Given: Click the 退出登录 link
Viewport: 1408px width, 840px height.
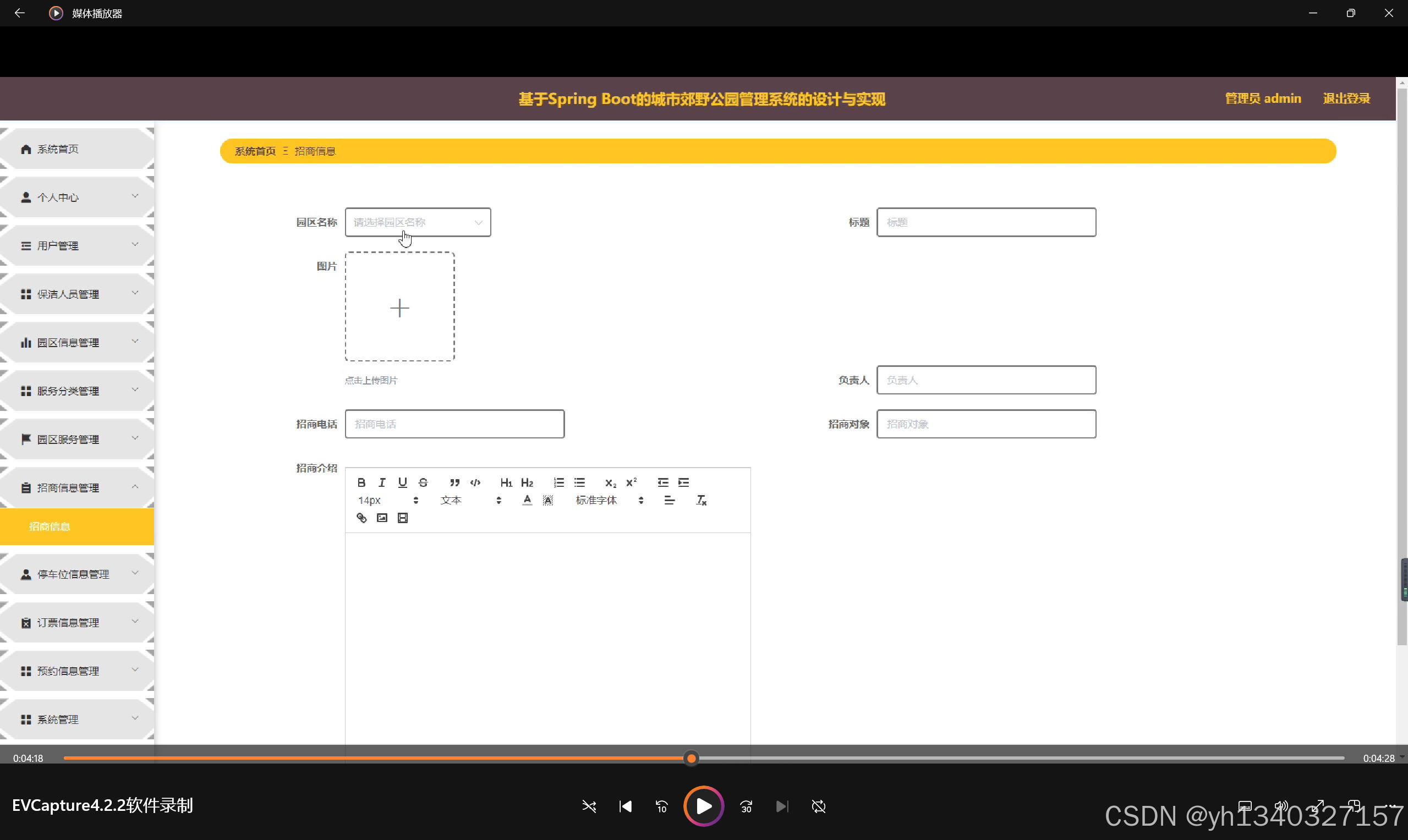Looking at the screenshot, I should click(1346, 98).
